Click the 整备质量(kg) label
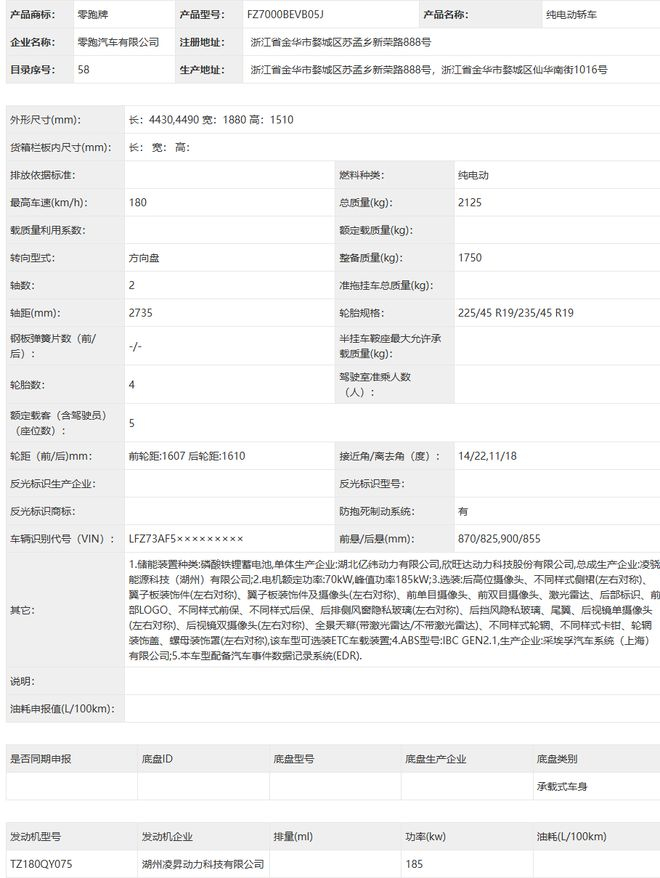Viewport: 660px width, 878px height. click(x=371, y=258)
